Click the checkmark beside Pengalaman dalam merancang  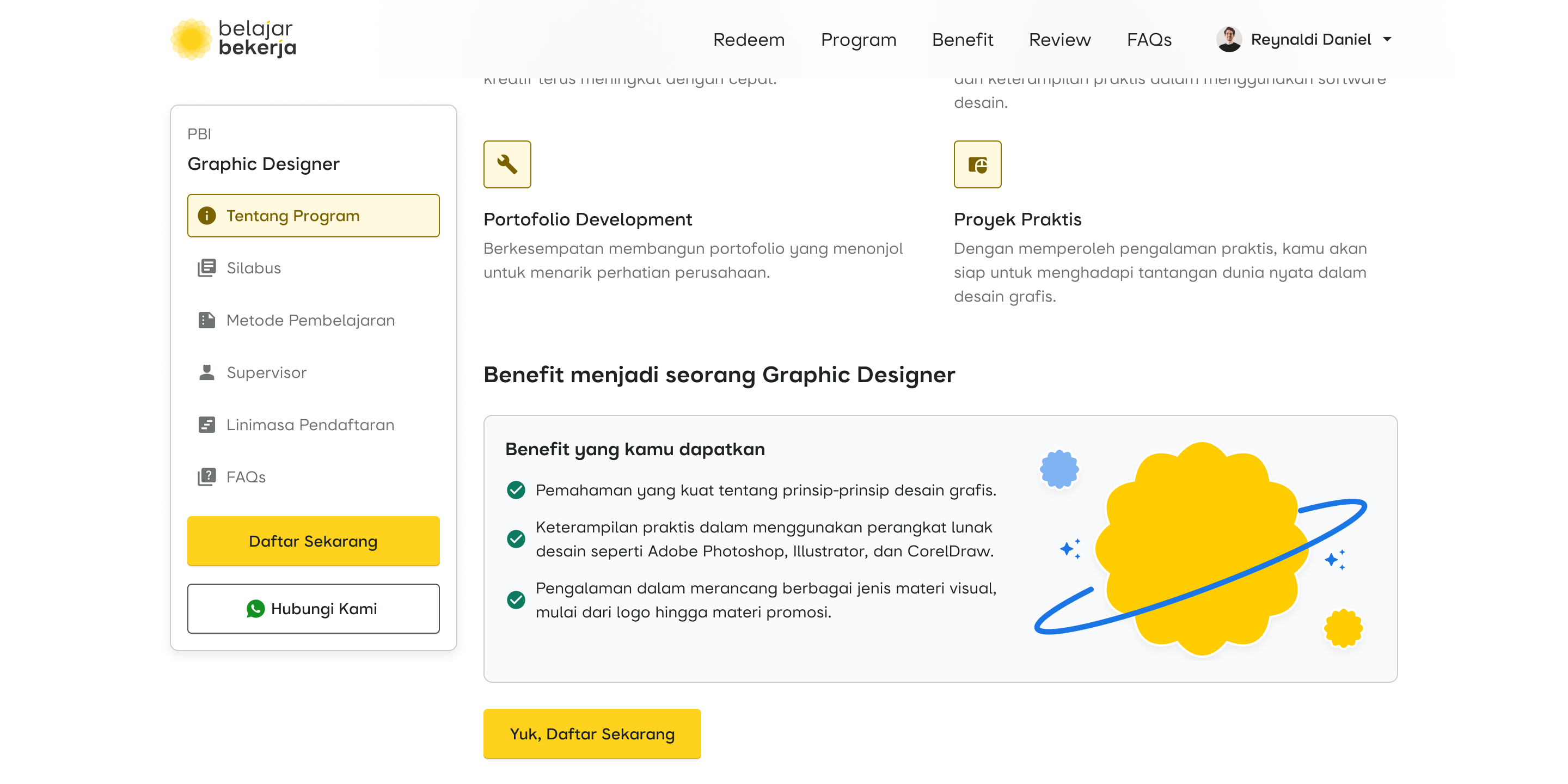(516, 599)
